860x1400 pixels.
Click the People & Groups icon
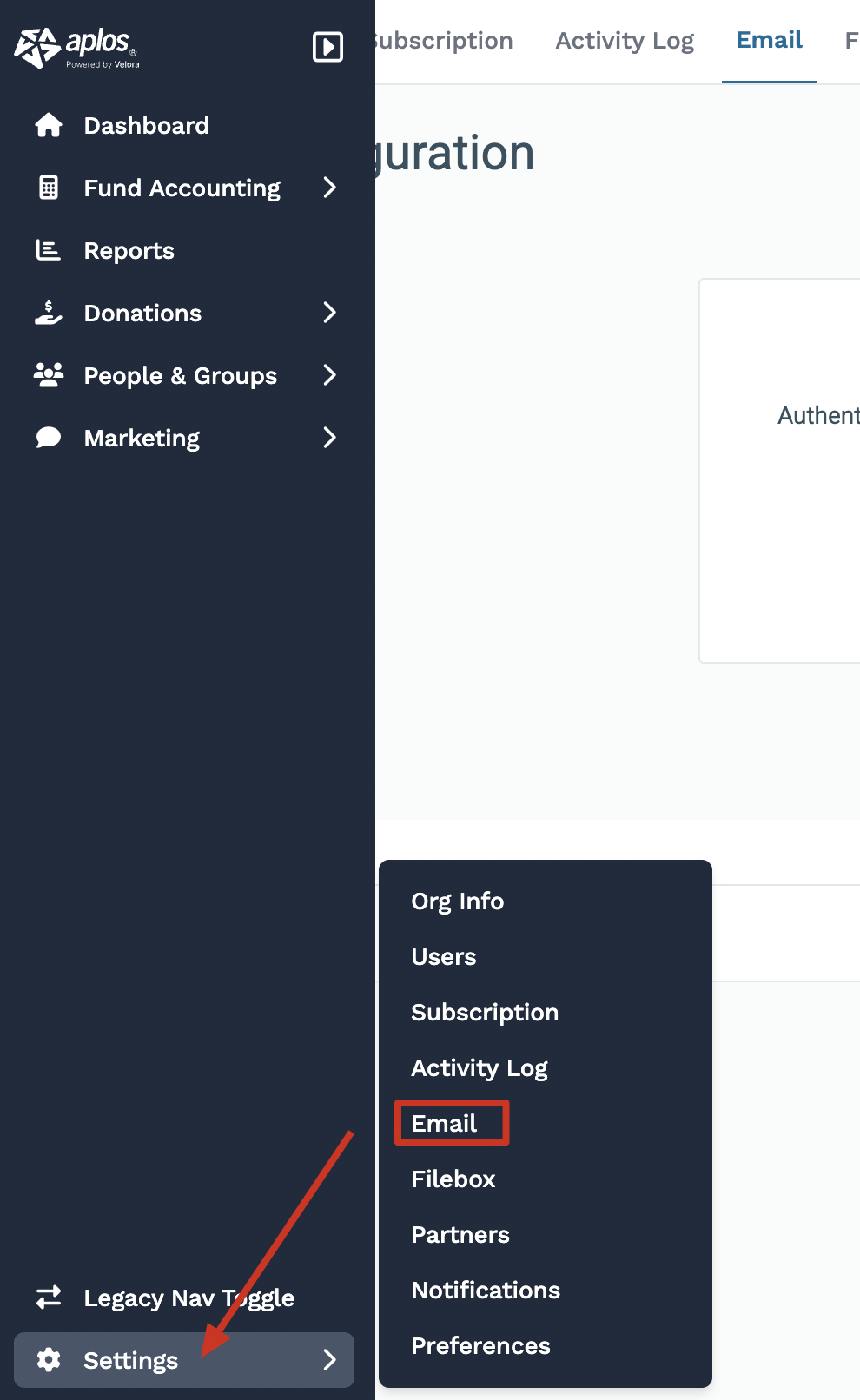[49, 375]
